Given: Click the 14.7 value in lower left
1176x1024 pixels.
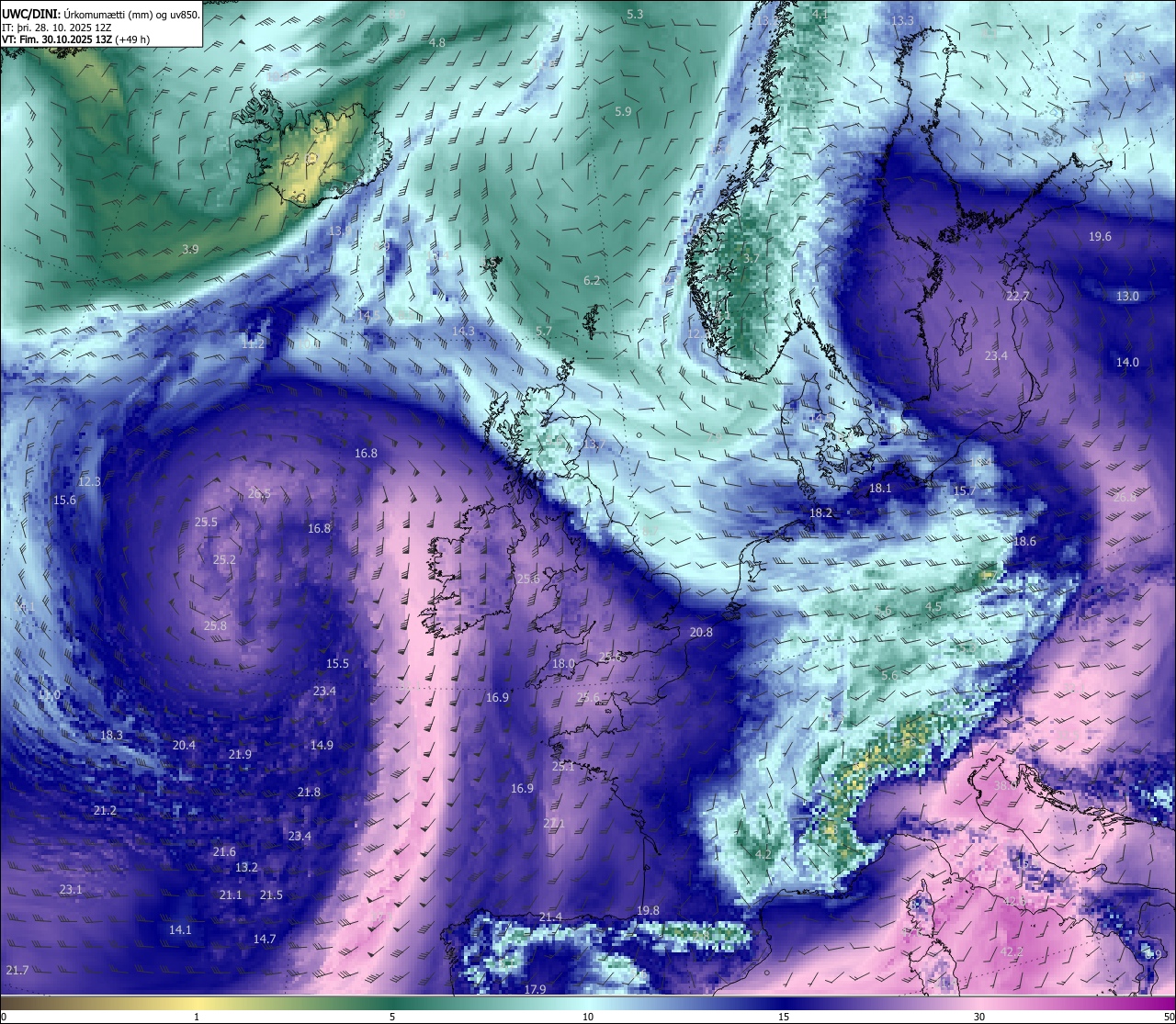Looking at the screenshot, I should click(x=265, y=940).
